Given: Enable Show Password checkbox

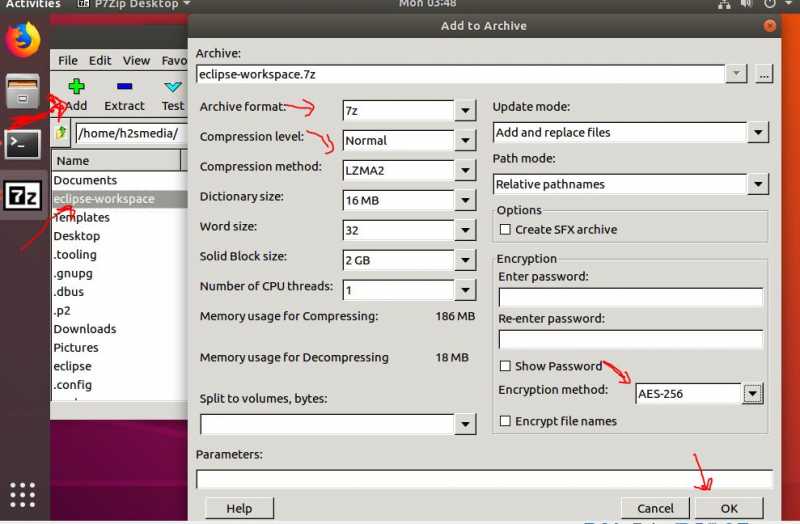Looking at the screenshot, I should (505, 366).
